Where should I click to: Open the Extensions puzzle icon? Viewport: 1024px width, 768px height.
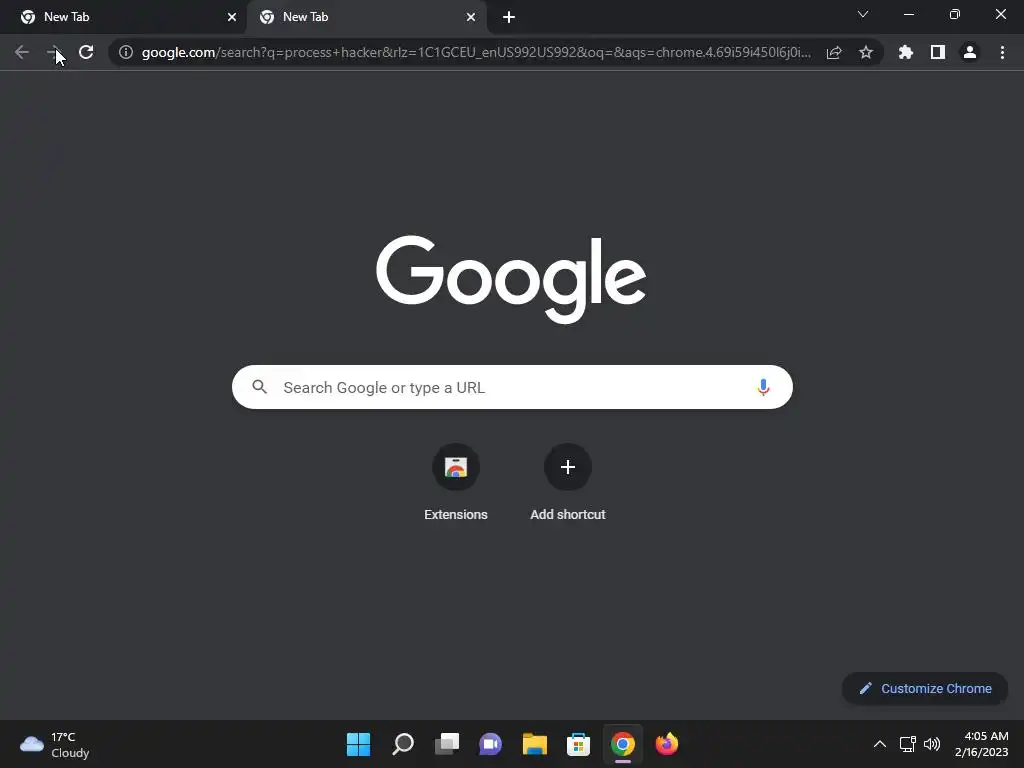pos(906,52)
